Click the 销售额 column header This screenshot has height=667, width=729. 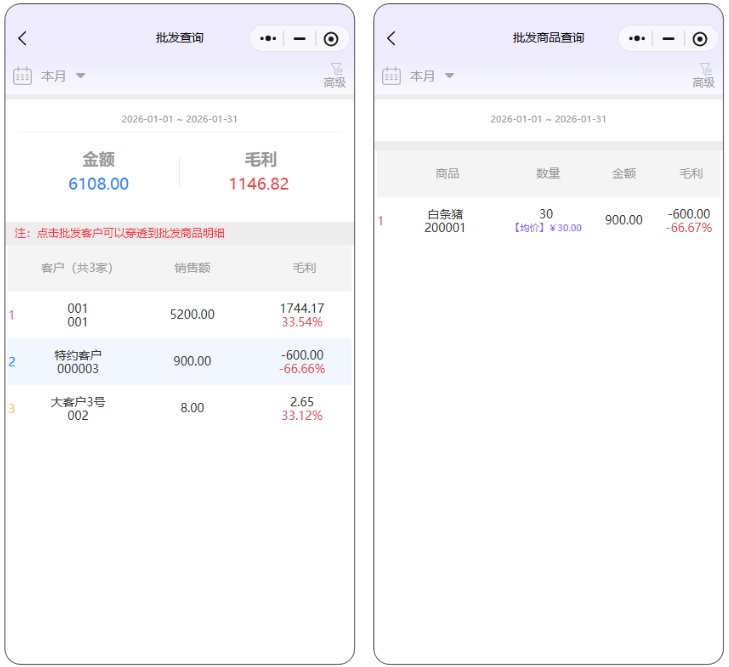[192, 268]
